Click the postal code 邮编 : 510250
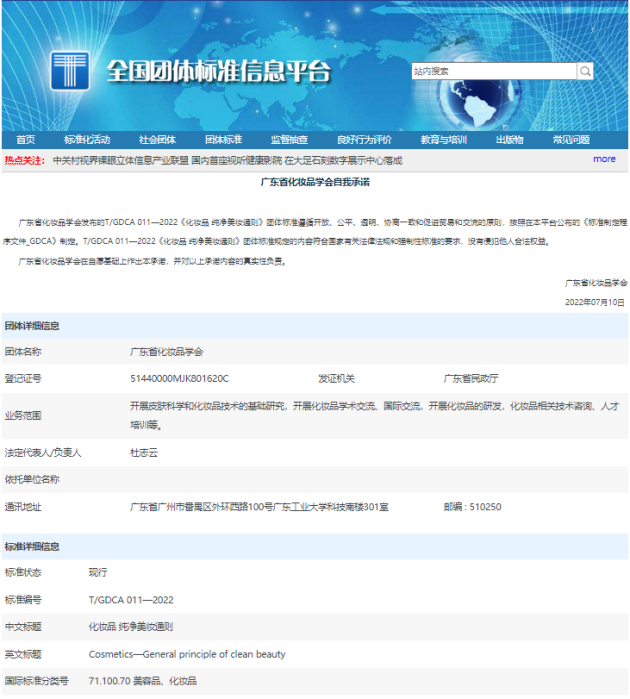 [473, 507]
